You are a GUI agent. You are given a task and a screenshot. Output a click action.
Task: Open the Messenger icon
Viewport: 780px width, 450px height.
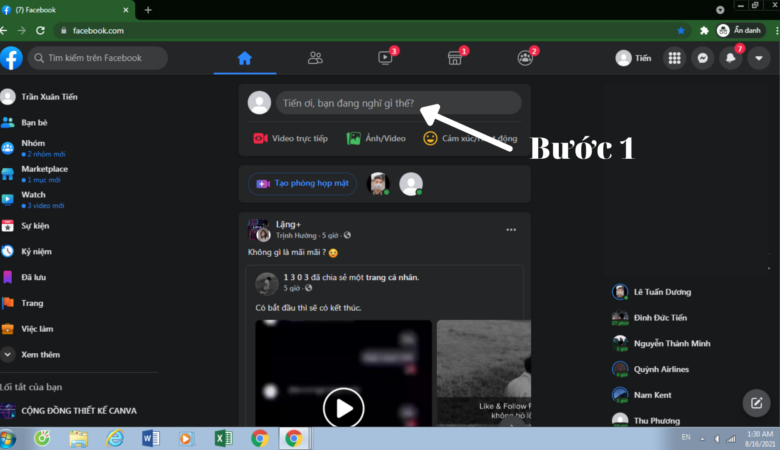(x=702, y=58)
